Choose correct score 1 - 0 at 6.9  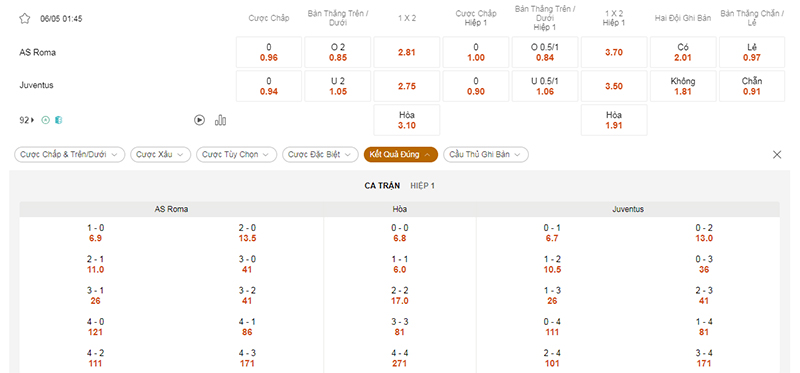click(x=95, y=233)
